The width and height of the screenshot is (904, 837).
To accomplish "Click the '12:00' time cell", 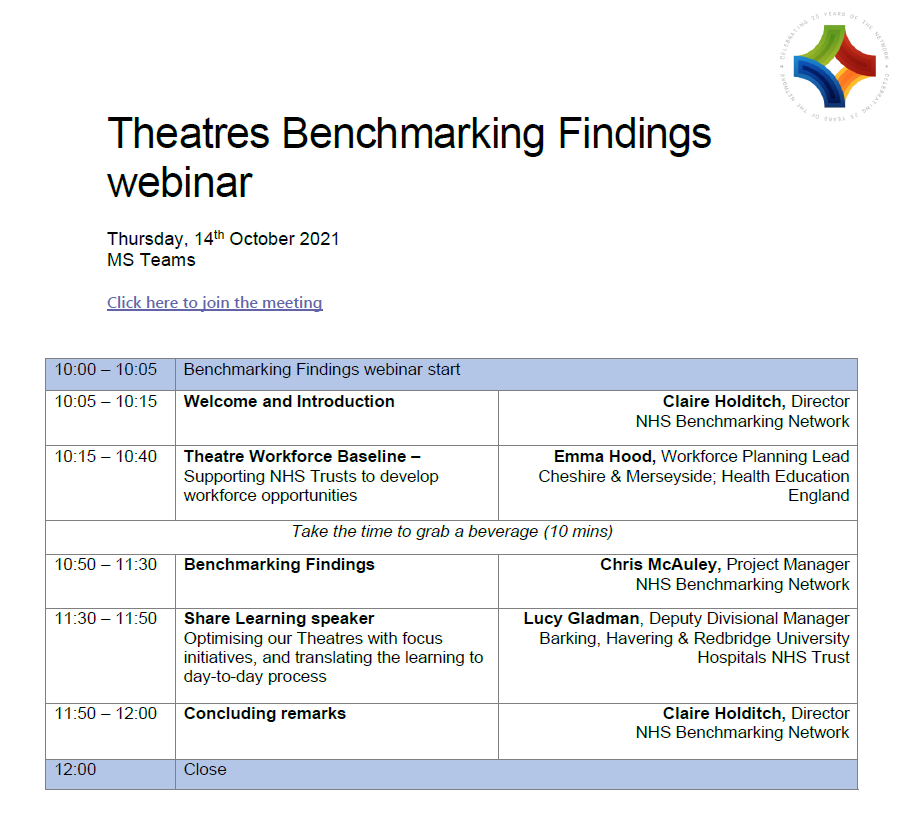I will click(110, 774).
